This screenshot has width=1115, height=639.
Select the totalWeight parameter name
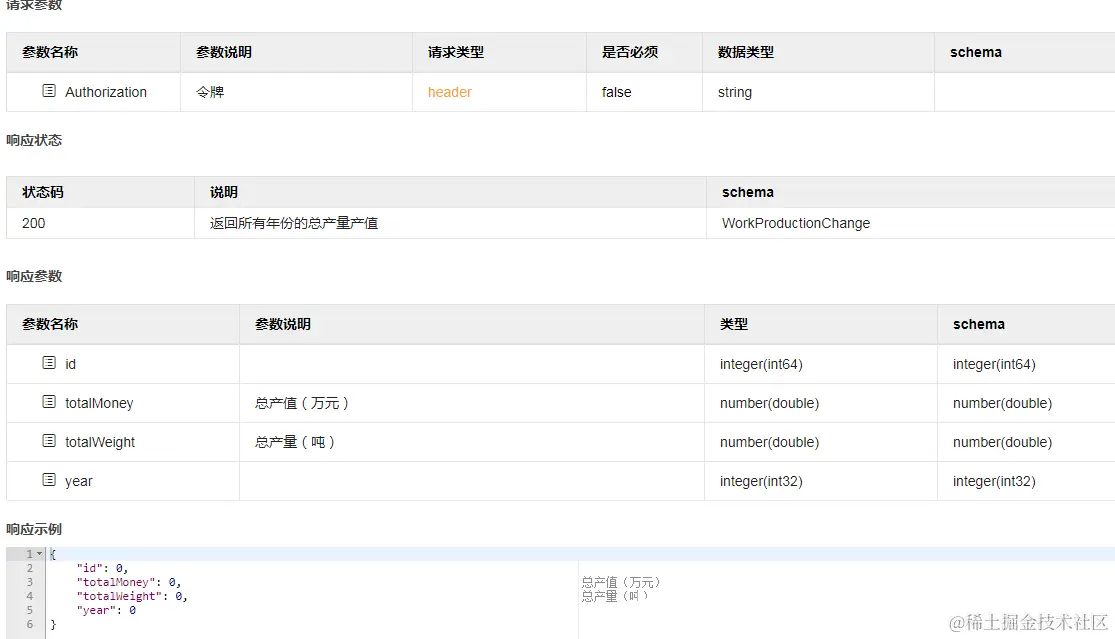pyautogui.click(x=100, y=442)
